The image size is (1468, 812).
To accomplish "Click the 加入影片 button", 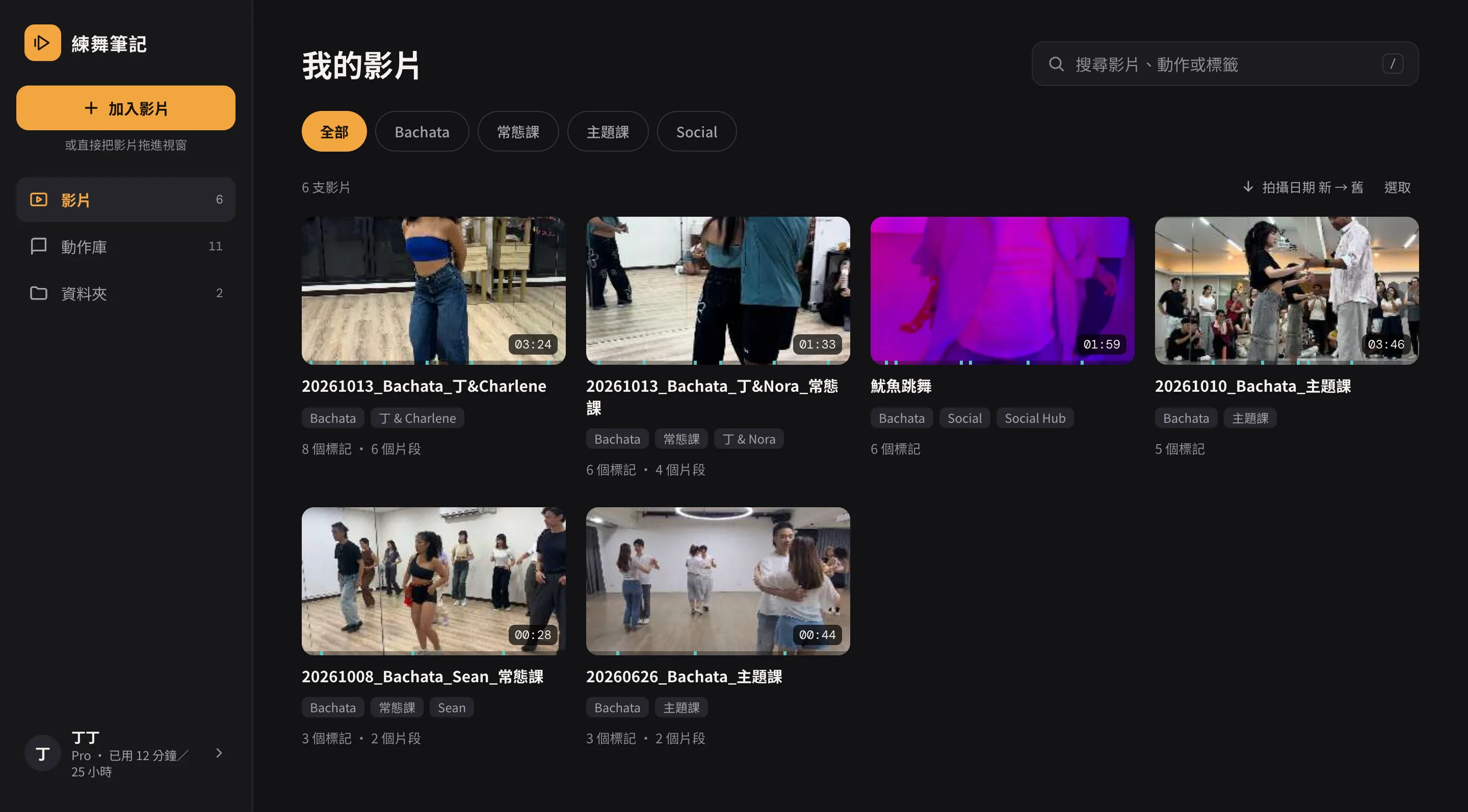I will coord(126,107).
